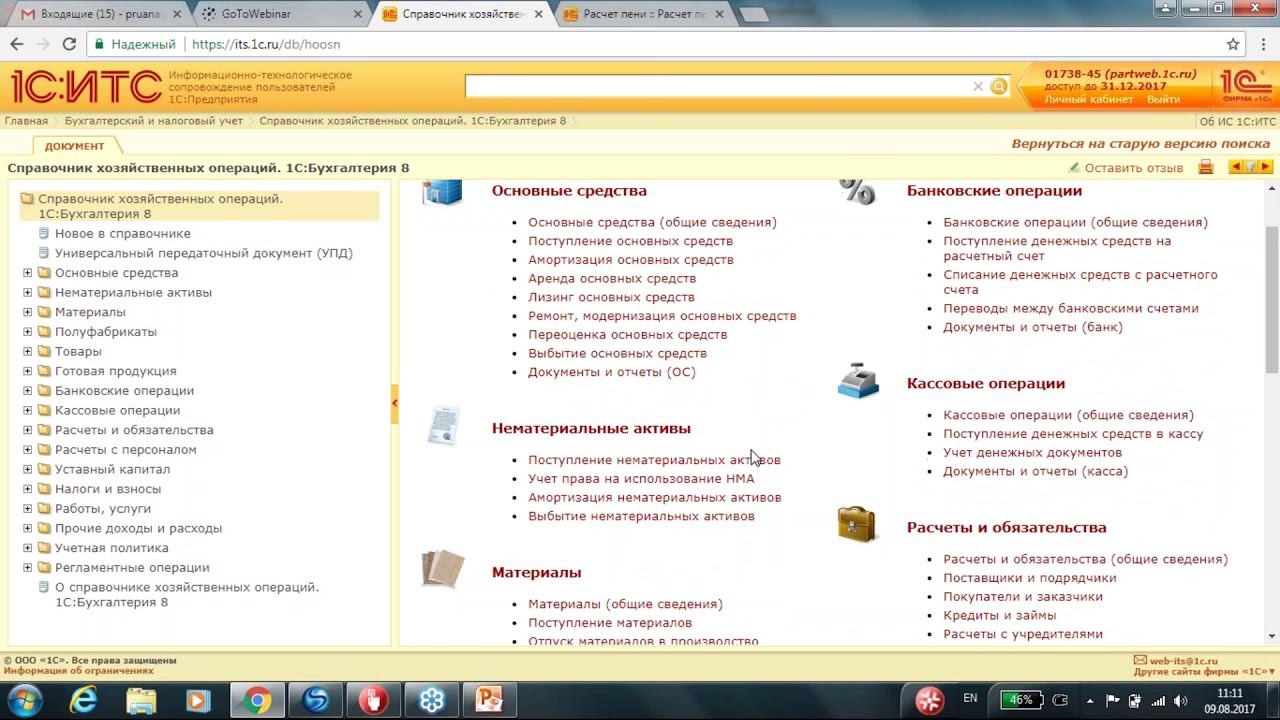The width and height of the screenshot is (1280, 720).
Task: Click the Нематериальные активы document icon
Action: pos(443,426)
